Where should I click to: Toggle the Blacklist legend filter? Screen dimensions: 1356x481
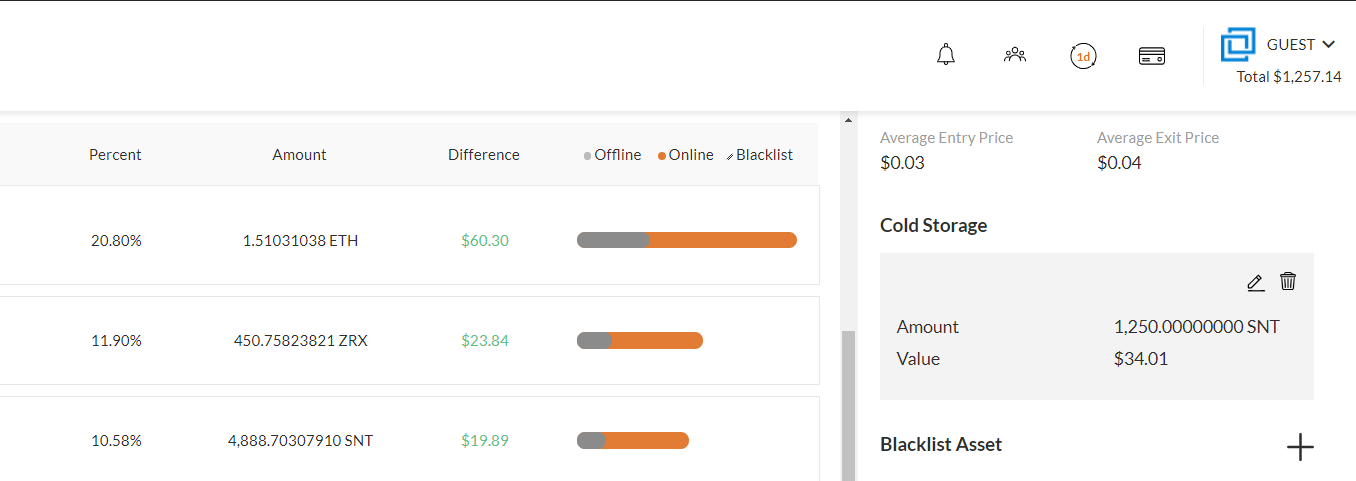coord(759,155)
